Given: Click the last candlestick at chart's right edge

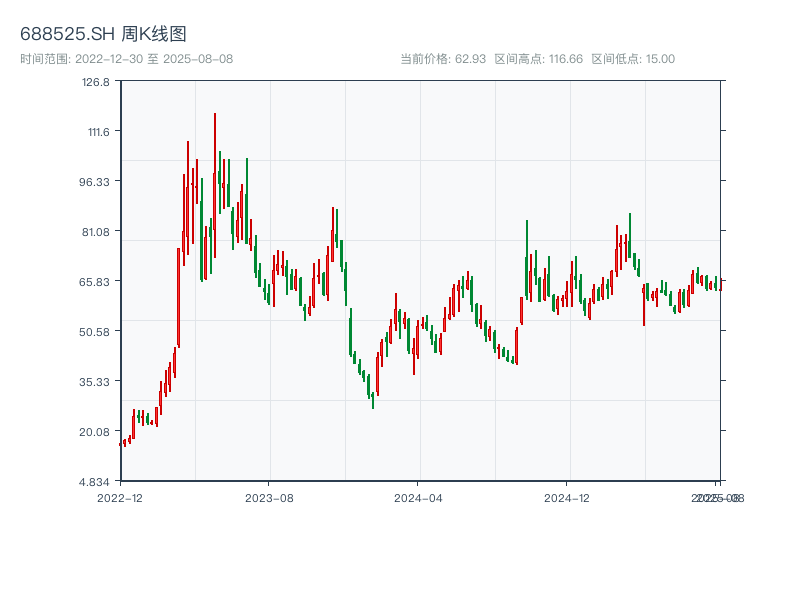Looking at the screenshot, I should (x=719, y=284).
